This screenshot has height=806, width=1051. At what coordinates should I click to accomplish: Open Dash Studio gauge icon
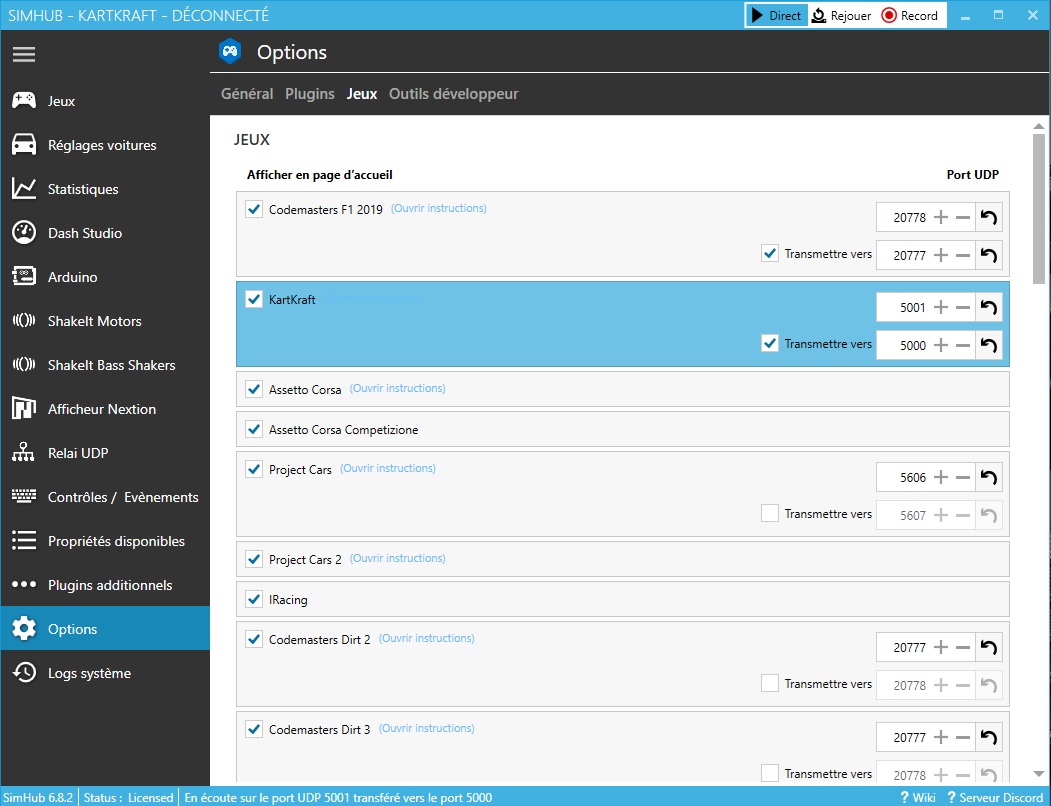pos(24,233)
